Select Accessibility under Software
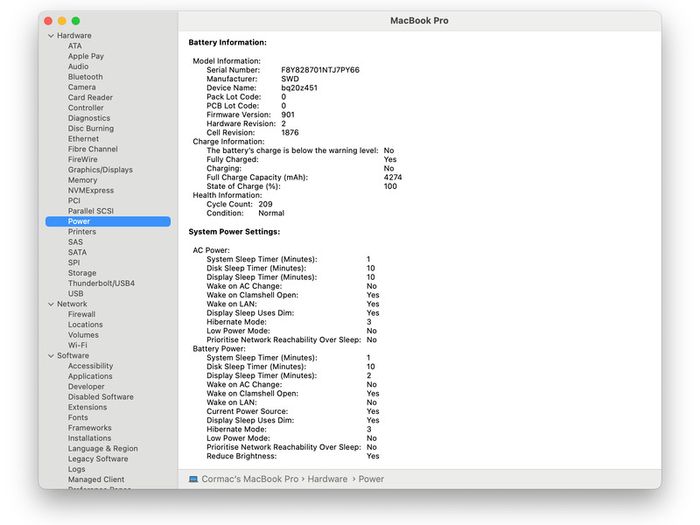 90,366
